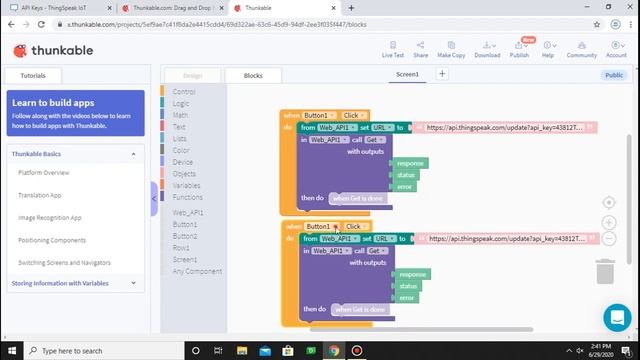Open the Control blocks category
The image size is (640, 360).
[184, 92]
